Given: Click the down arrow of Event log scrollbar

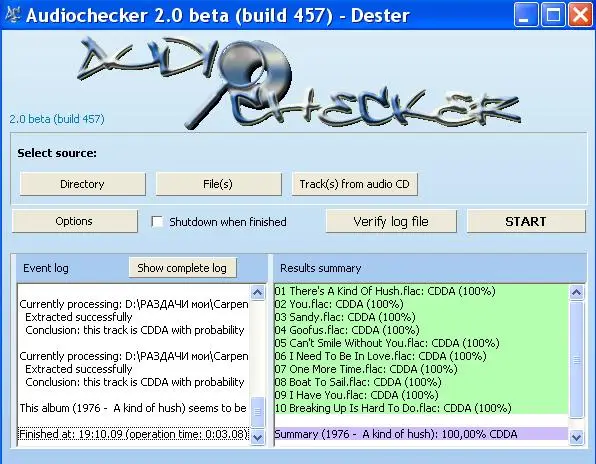Looking at the screenshot, I should click(x=258, y=437).
